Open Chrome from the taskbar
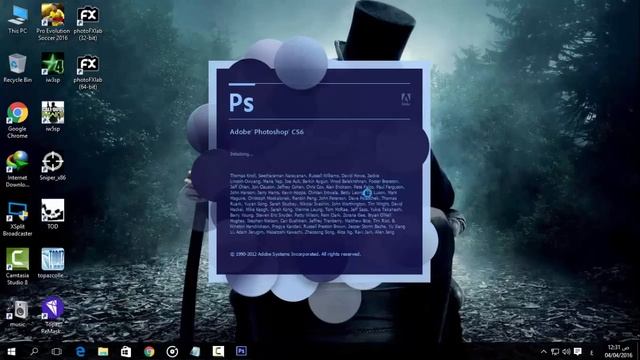Screen dimensions: 640x360 pyautogui.click(x=149, y=351)
